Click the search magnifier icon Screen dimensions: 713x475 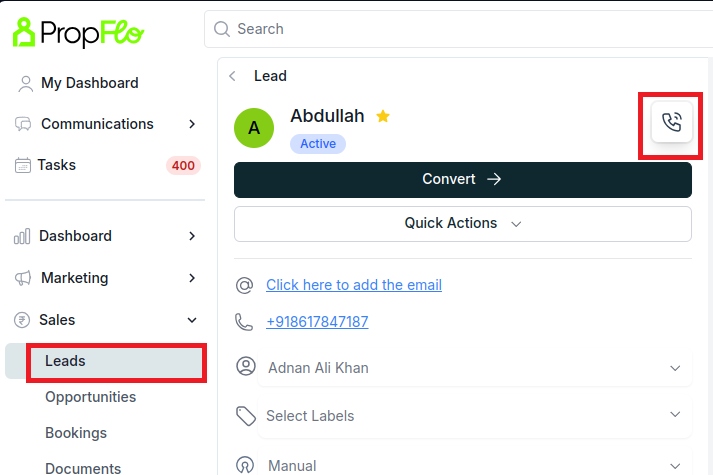[x=221, y=29]
